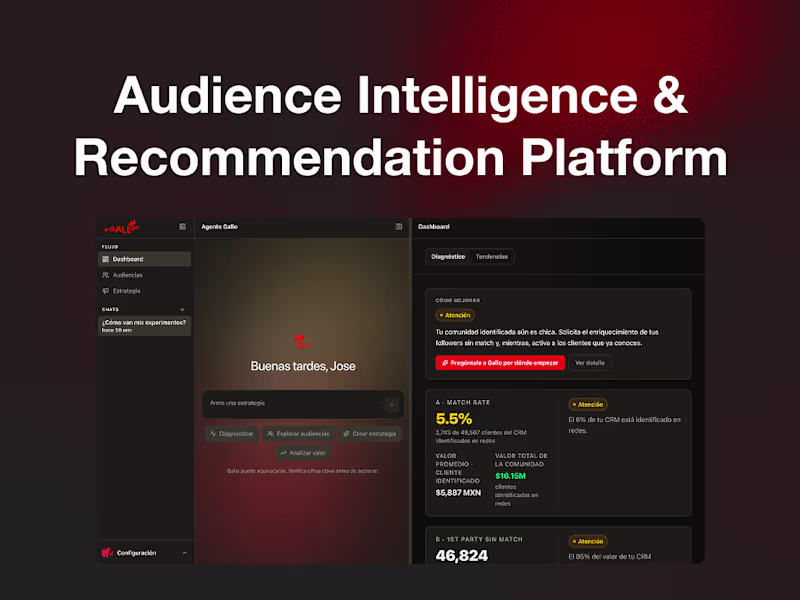Open the Ver detalle button
This screenshot has width=800, height=600.
pos(590,363)
